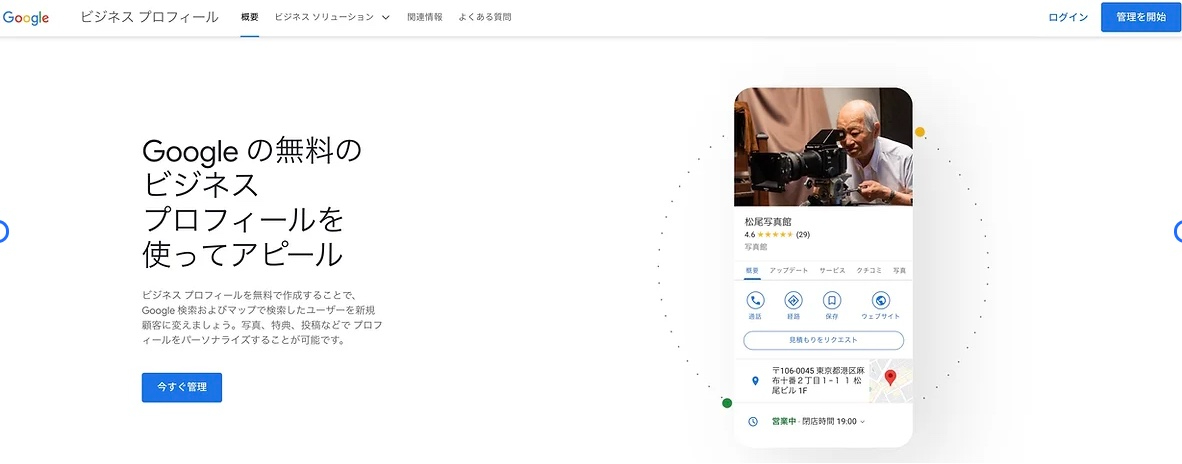Expand the 閉店時間 19:00 hours chevron
Image resolution: width=1182 pixels, height=464 pixels.
point(862,422)
